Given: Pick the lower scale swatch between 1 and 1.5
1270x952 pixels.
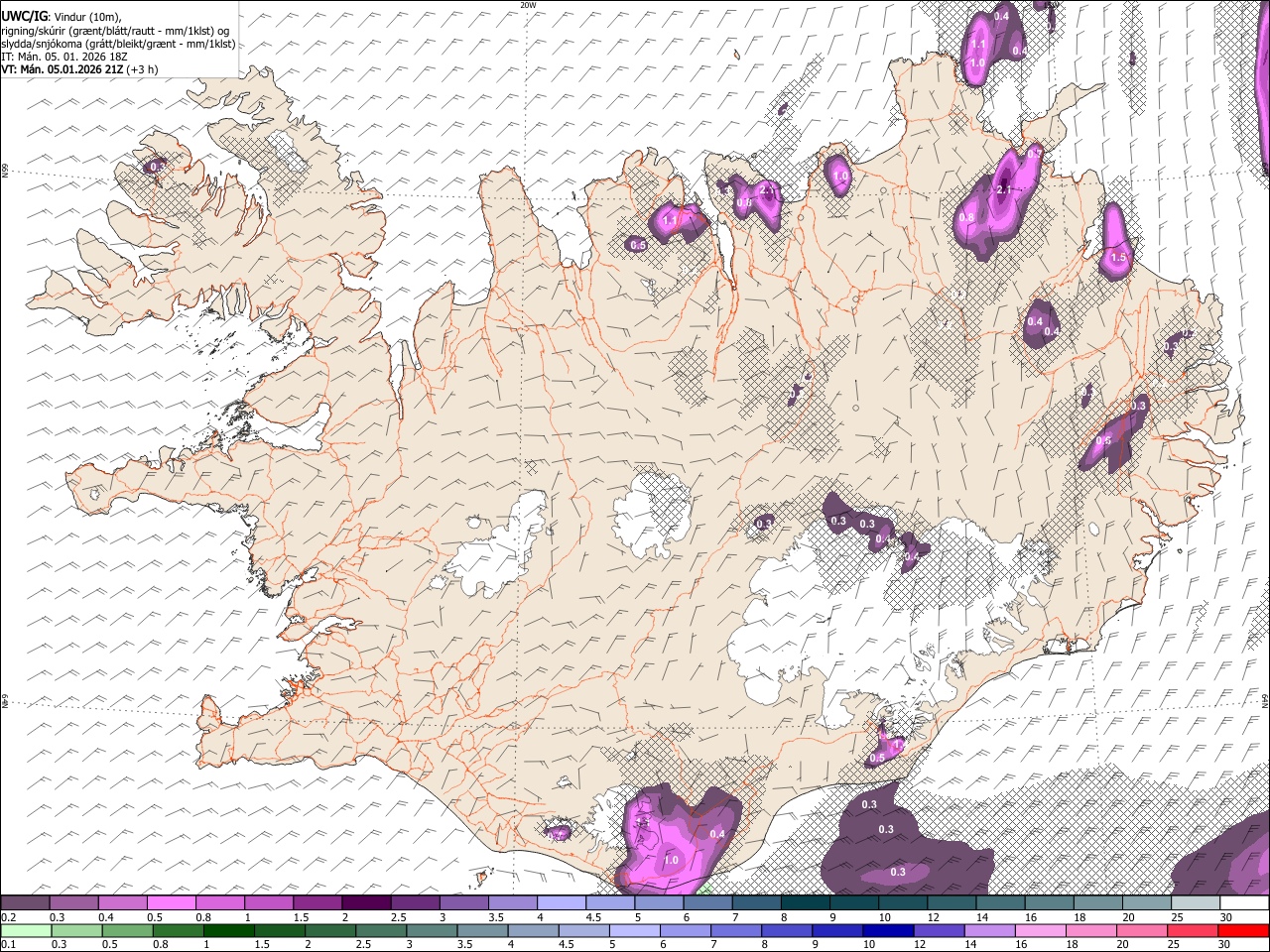Looking at the screenshot, I should click(x=228, y=931).
